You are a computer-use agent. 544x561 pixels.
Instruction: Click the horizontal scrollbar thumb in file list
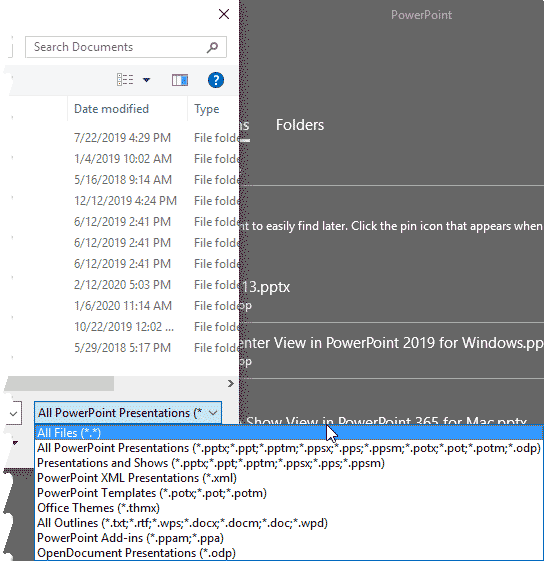[60, 384]
